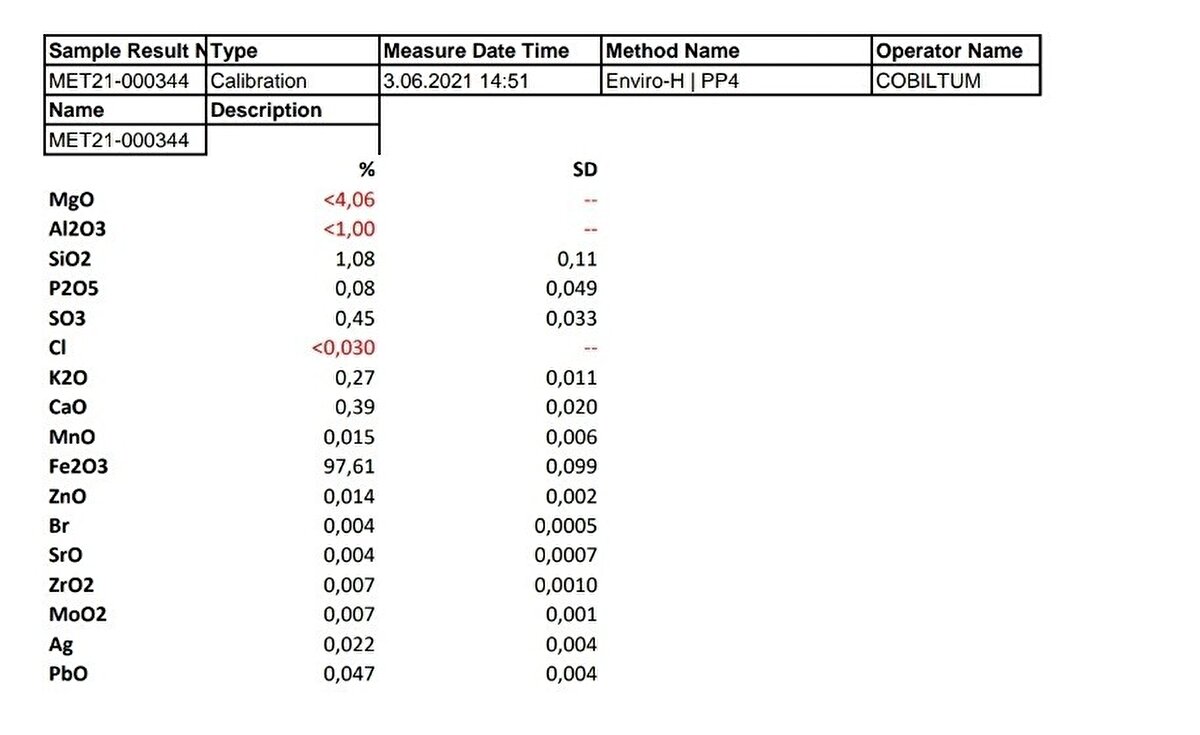Select the Calibration type cell
Viewport: 1200px width, 735px height.
pos(293,81)
